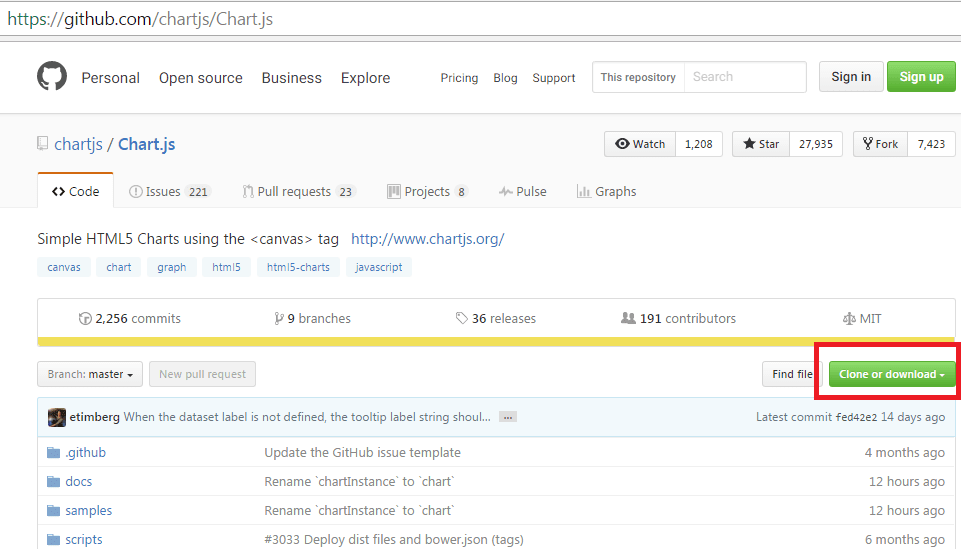The width and height of the screenshot is (961, 549).
Task: Visit the http://www.chartjs.org/ link
Action: coord(428,239)
